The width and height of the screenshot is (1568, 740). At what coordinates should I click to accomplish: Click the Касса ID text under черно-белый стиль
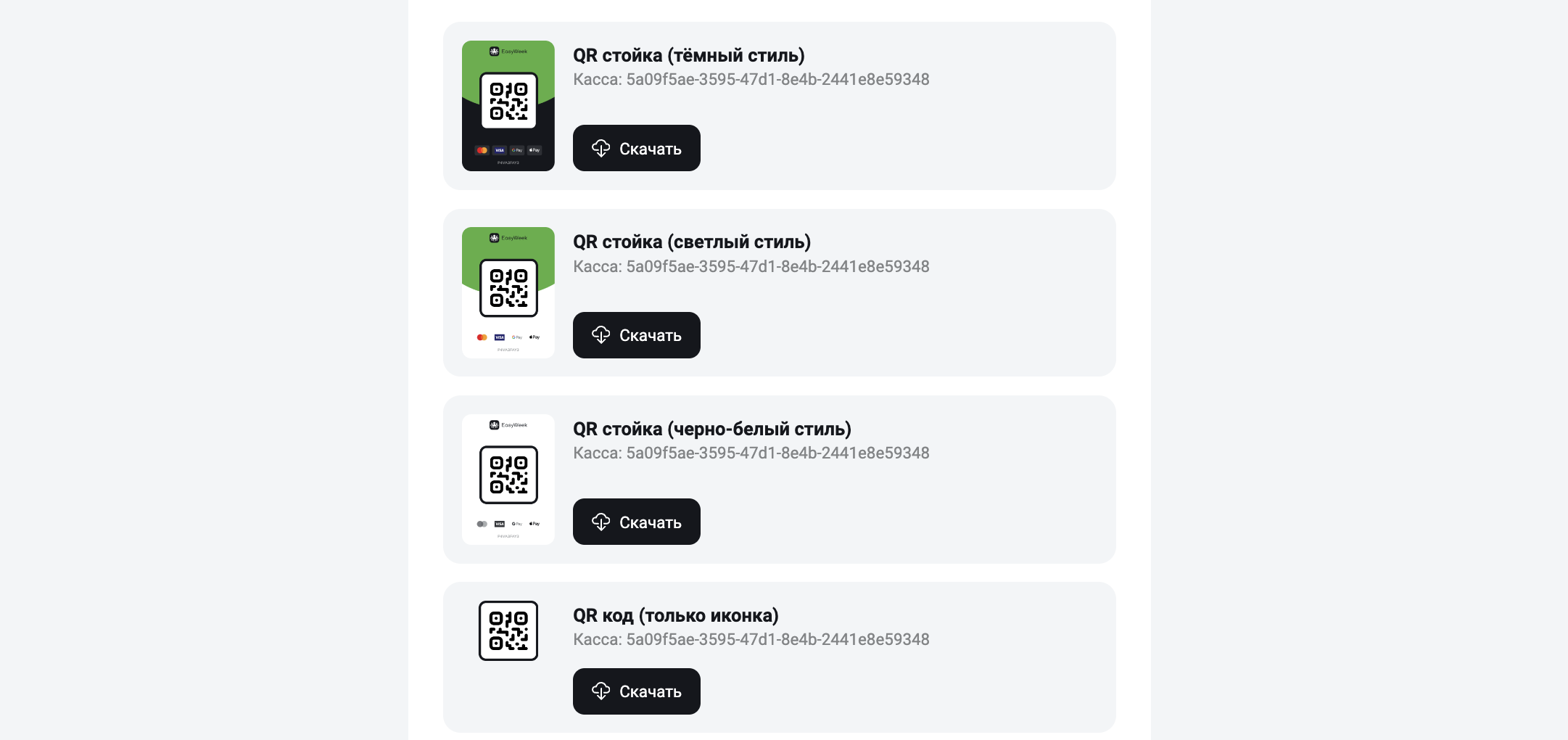tap(751, 453)
